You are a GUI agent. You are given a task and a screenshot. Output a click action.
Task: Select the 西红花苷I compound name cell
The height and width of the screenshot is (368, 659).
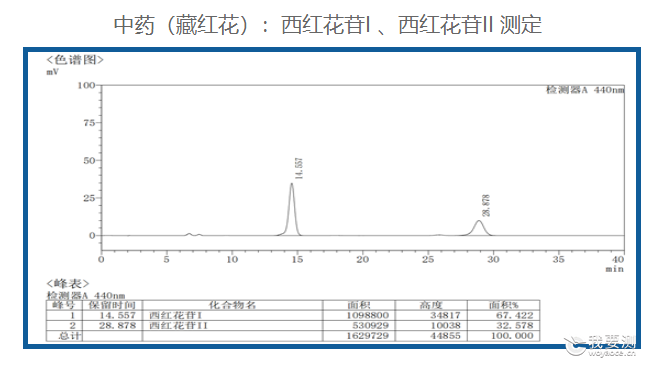176,315
